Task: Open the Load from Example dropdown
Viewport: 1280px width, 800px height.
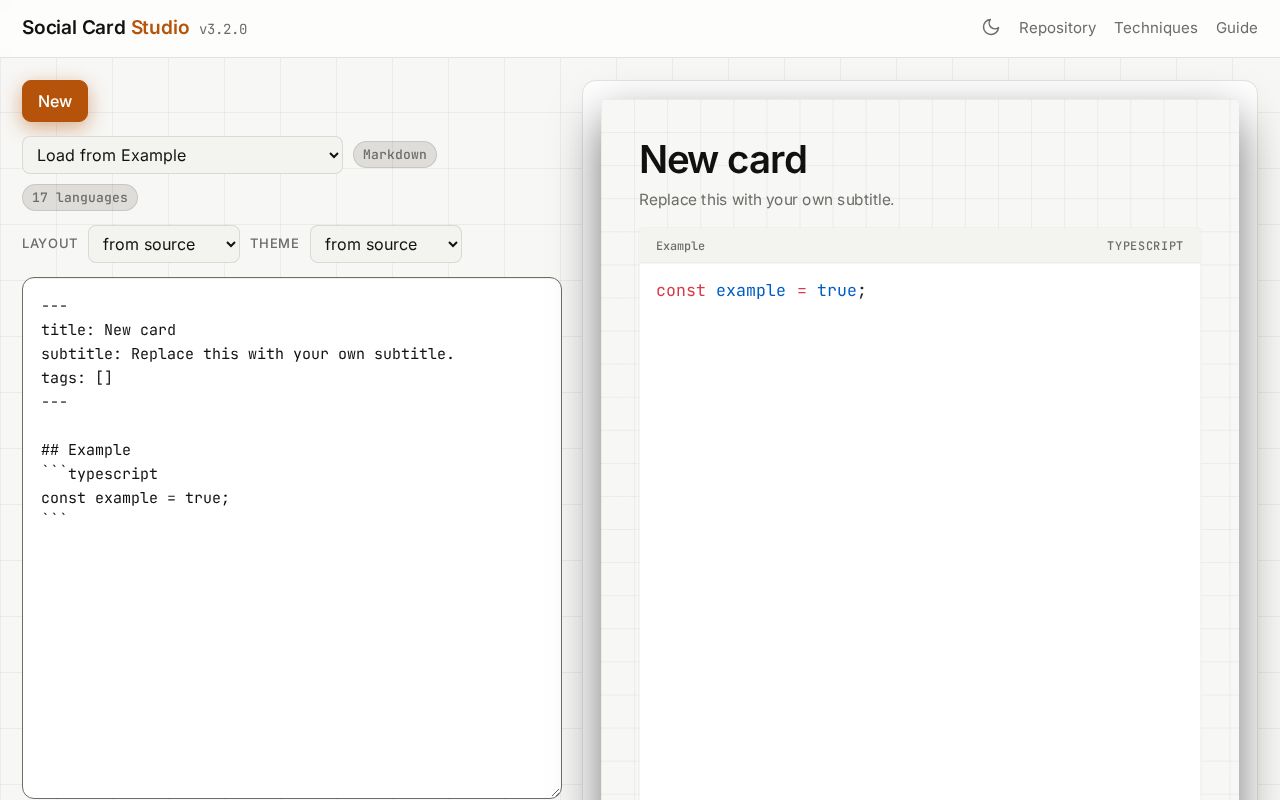Action: pyautogui.click(x=182, y=155)
